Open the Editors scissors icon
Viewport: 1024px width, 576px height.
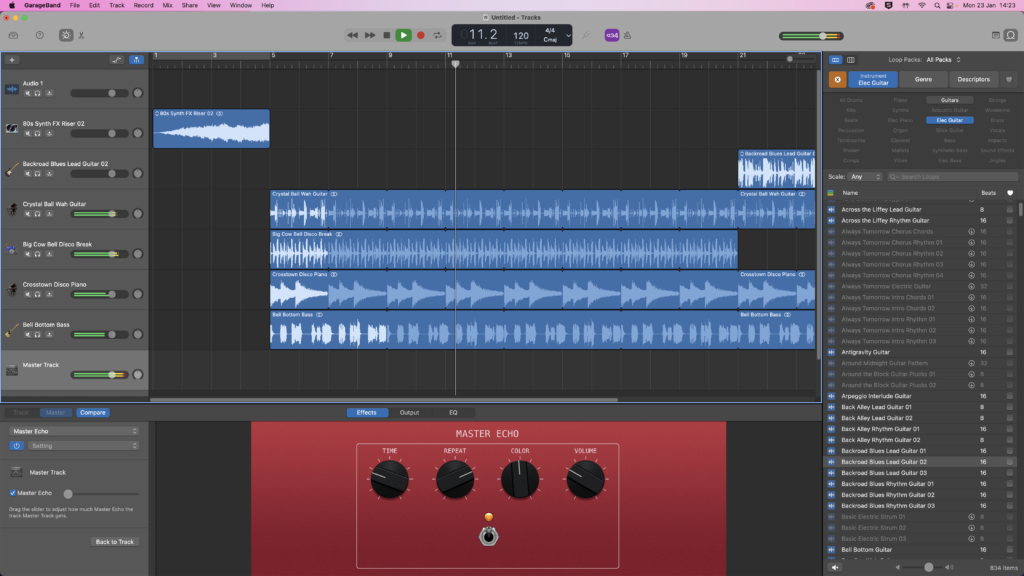(82, 35)
